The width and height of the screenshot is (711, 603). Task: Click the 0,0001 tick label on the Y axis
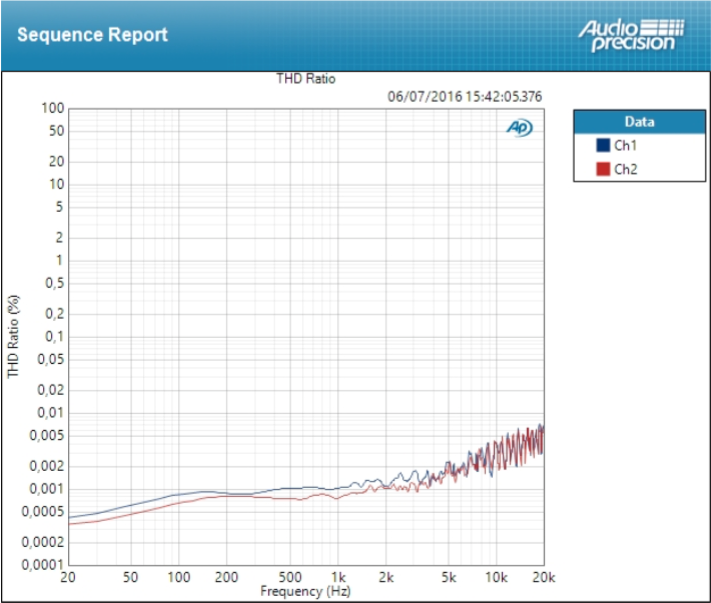pos(42,565)
